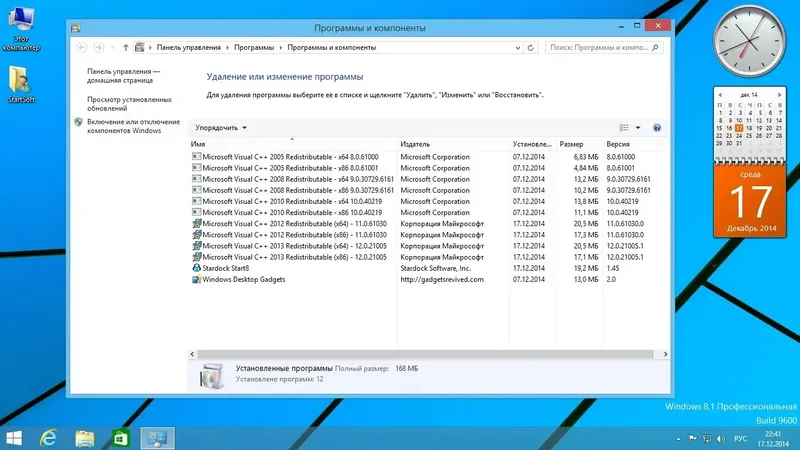
Task: Go to next month in calendar gadget
Action: pyautogui.click(x=779, y=95)
